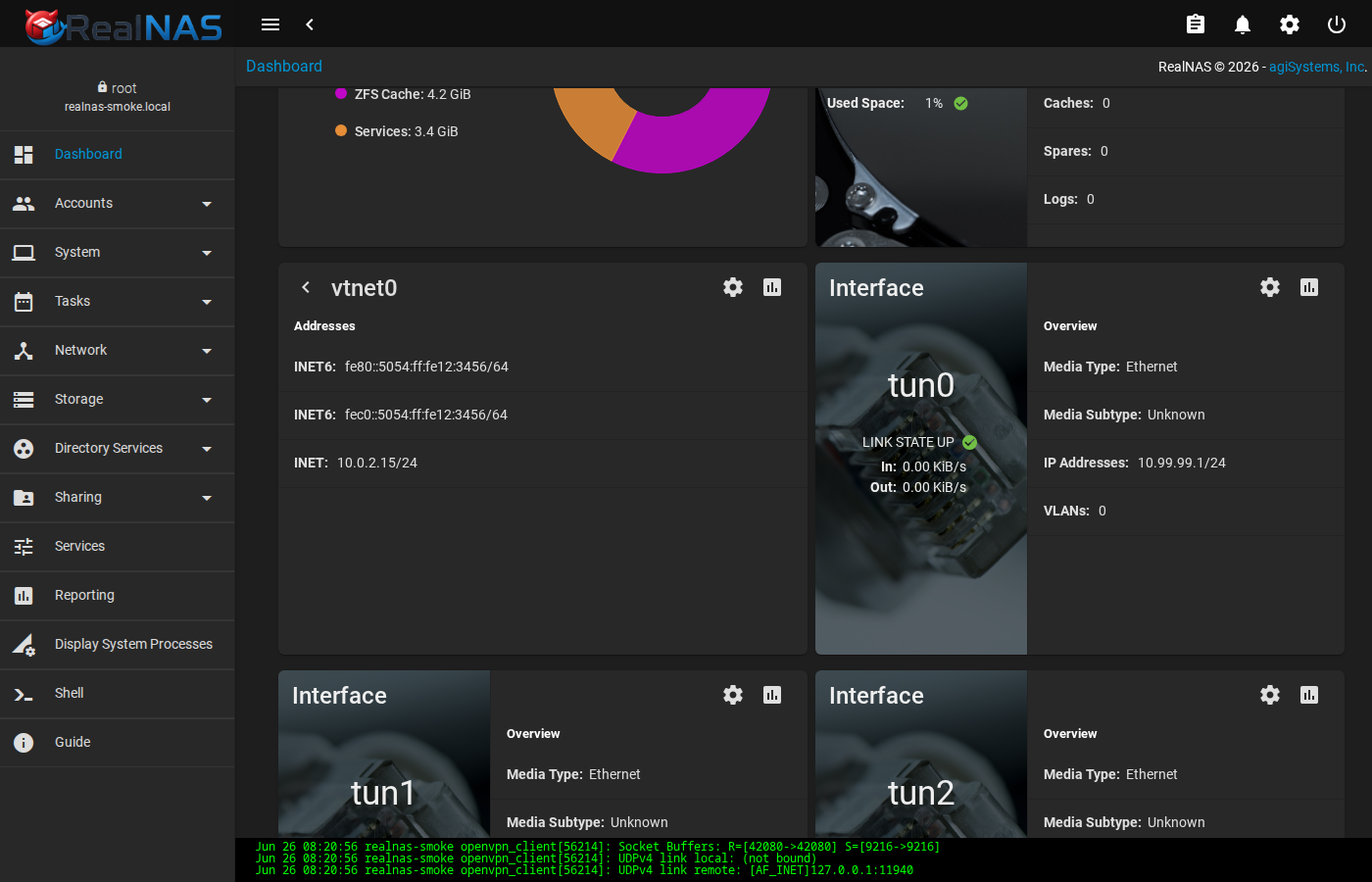
Task: Expand the Tasks menu arrow
Action: 207,302
